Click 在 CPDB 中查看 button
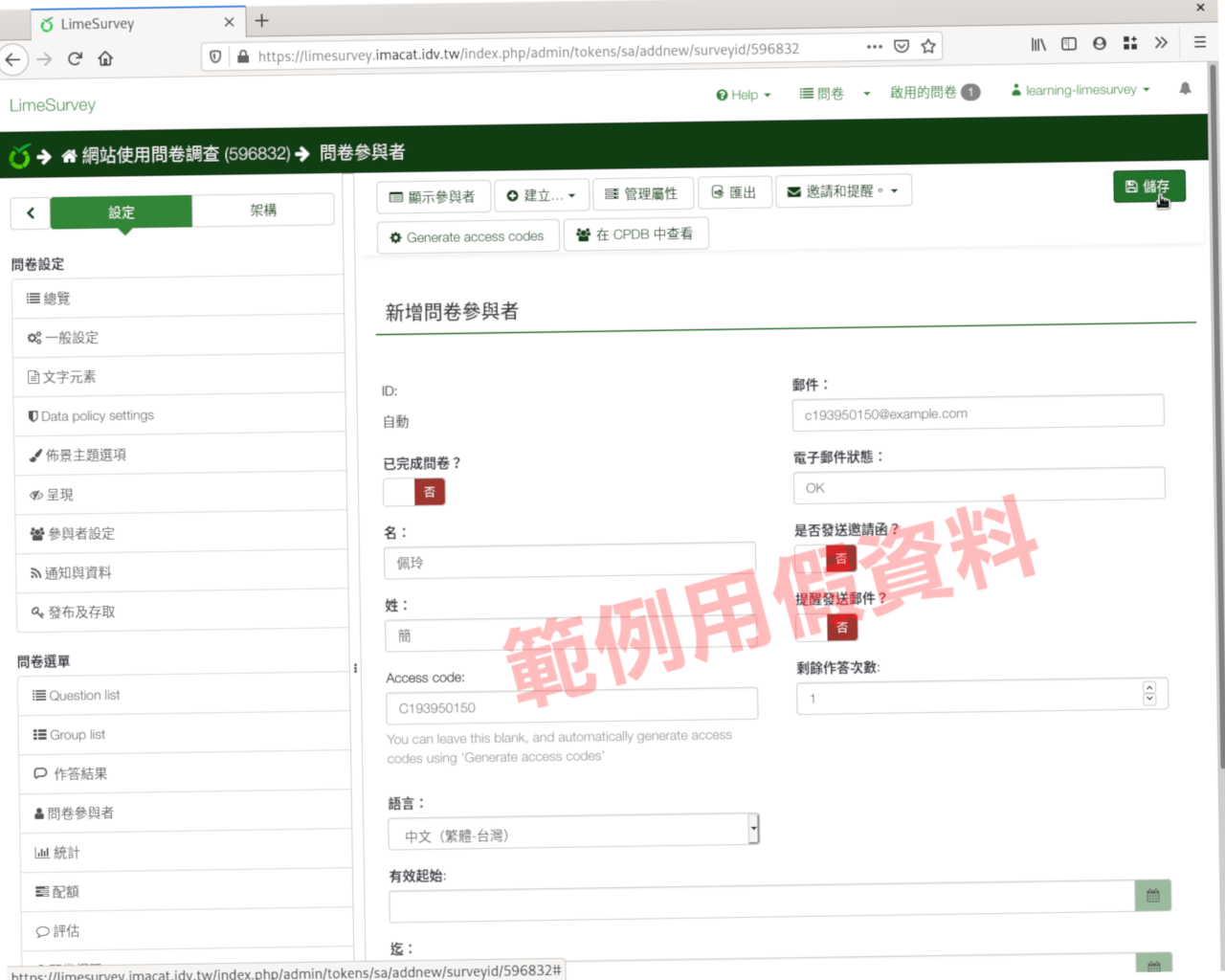The height and width of the screenshot is (980, 1225). click(x=635, y=234)
